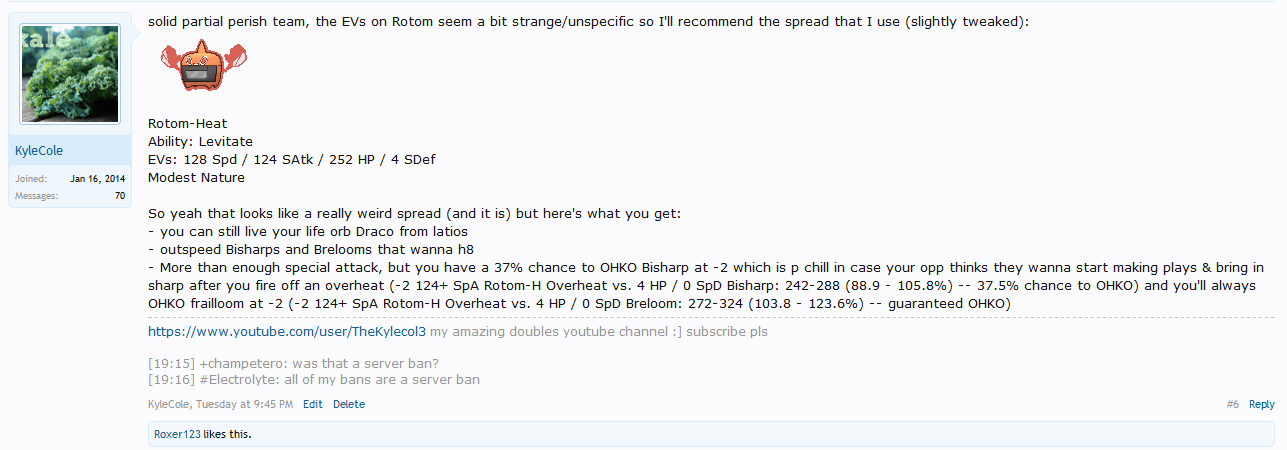Click the Modest Nature line

[196, 178]
